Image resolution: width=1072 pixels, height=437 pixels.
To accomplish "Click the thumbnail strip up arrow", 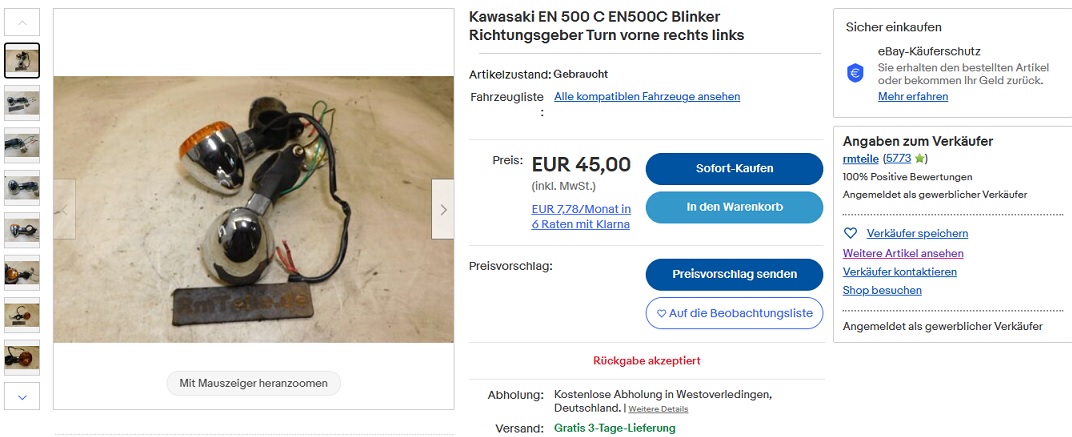I will [22, 23].
